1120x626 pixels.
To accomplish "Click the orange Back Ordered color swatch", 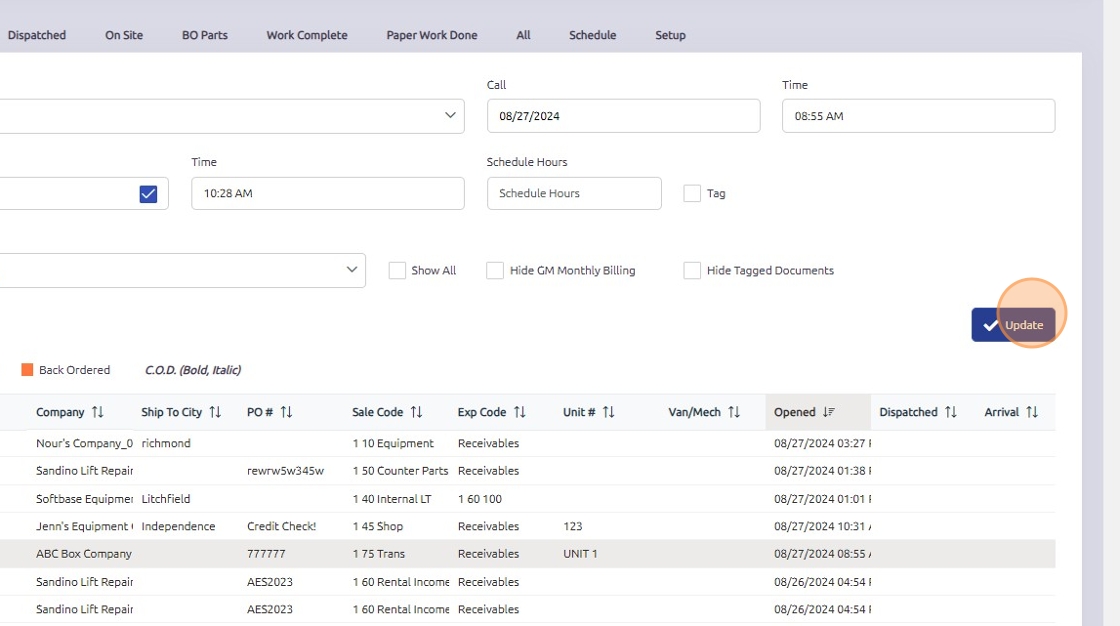I will (x=28, y=370).
